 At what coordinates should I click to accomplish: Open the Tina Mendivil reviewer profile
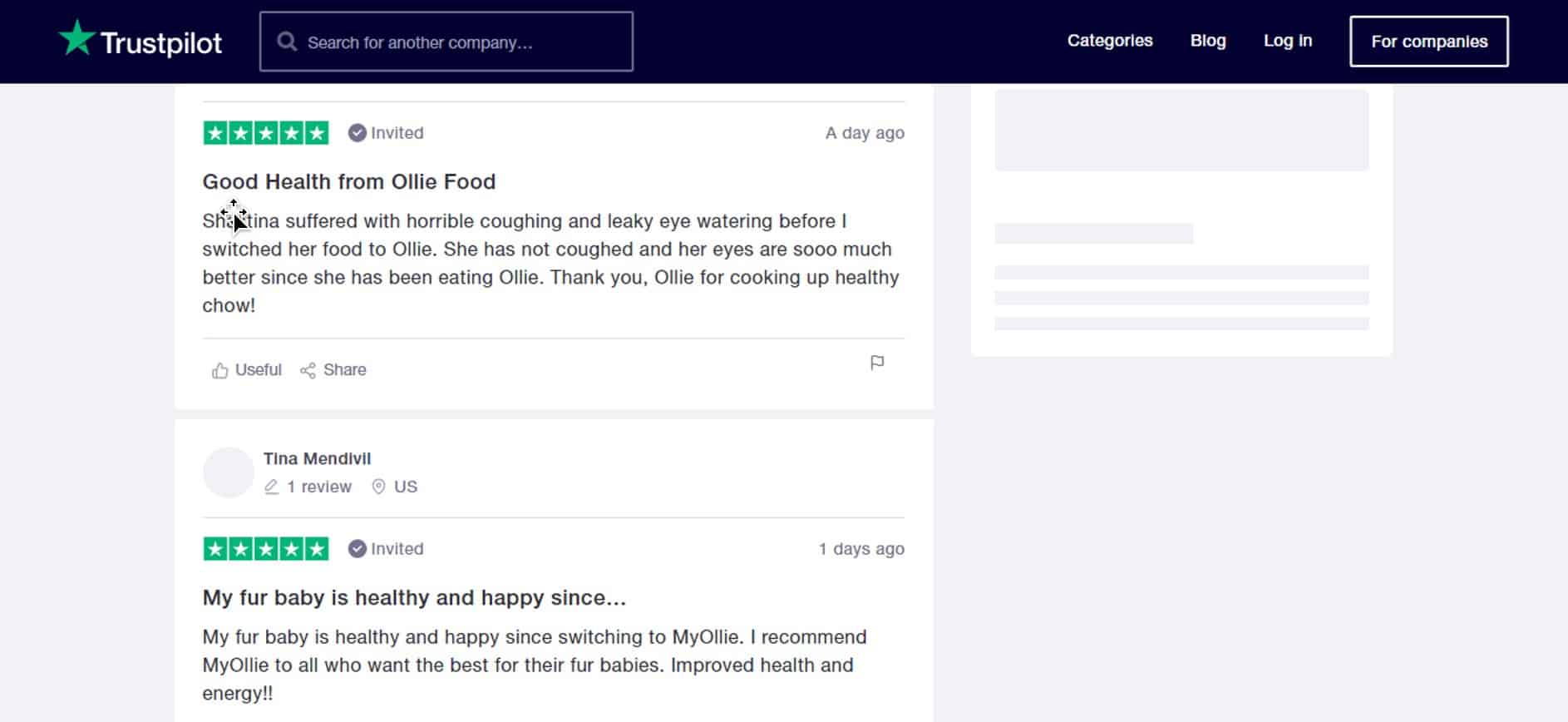pyautogui.click(x=317, y=458)
